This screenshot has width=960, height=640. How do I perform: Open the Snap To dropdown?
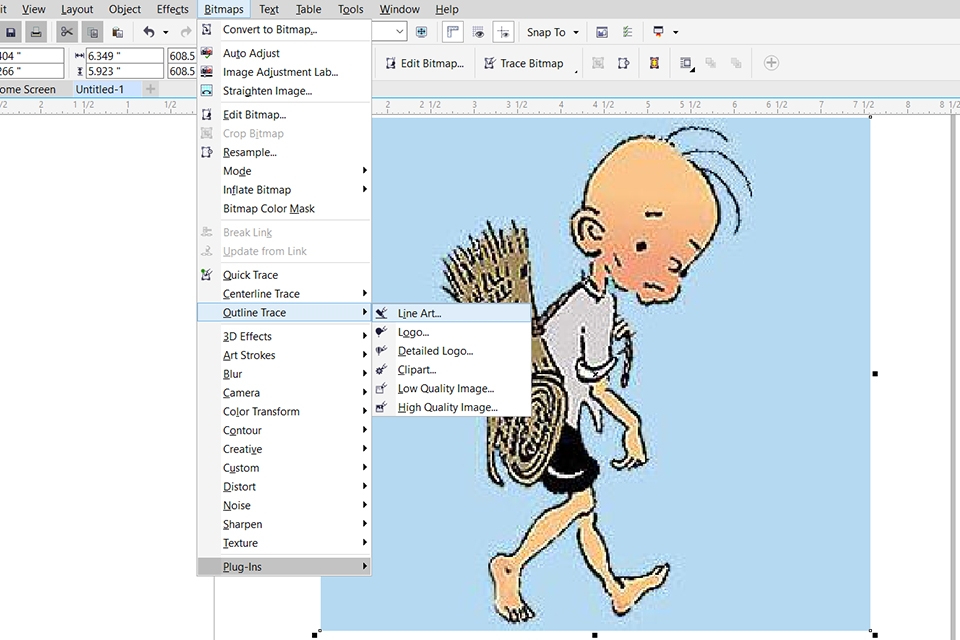click(575, 32)
